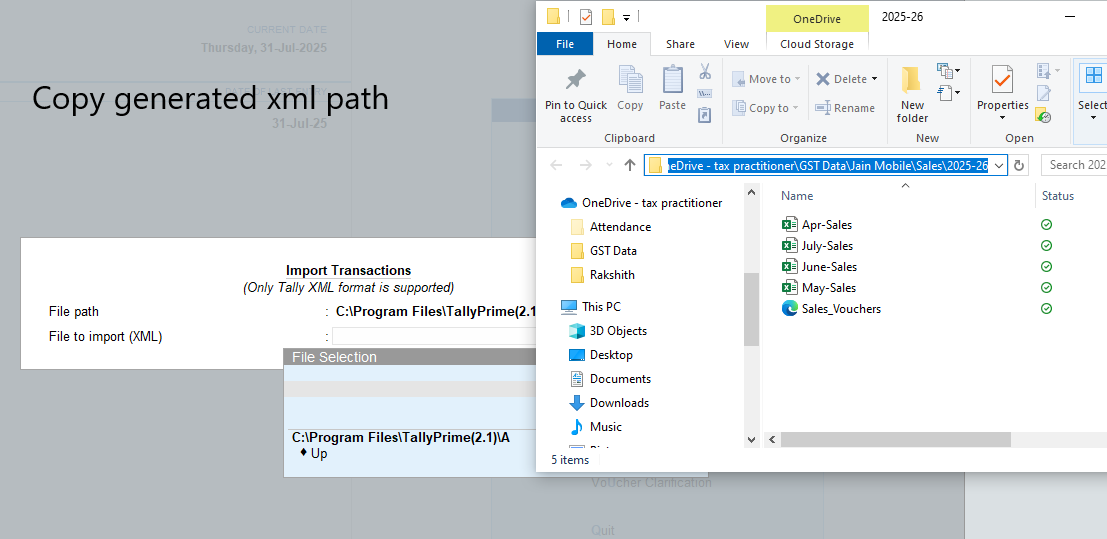Click navigation pane scroll-up arrow
This screenshot has height=539, width=1107.
[751, 192]
